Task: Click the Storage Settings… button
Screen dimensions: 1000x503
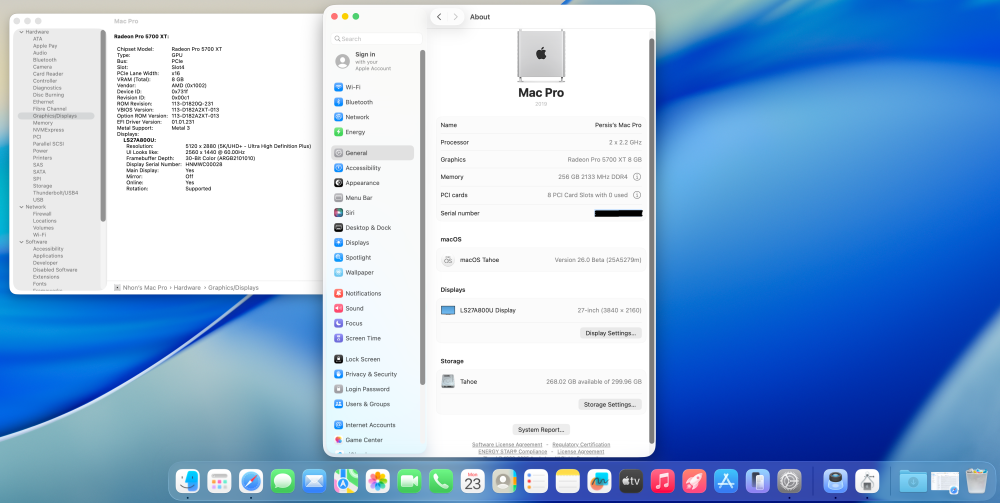Action: click(610, 404)
